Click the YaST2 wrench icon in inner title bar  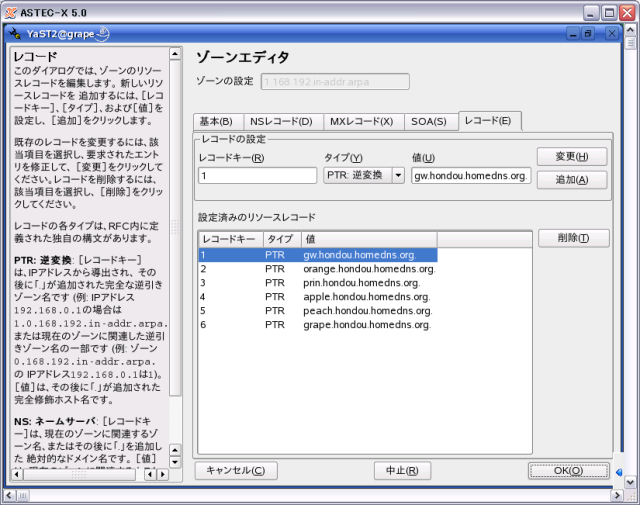(x=15, y=33)
